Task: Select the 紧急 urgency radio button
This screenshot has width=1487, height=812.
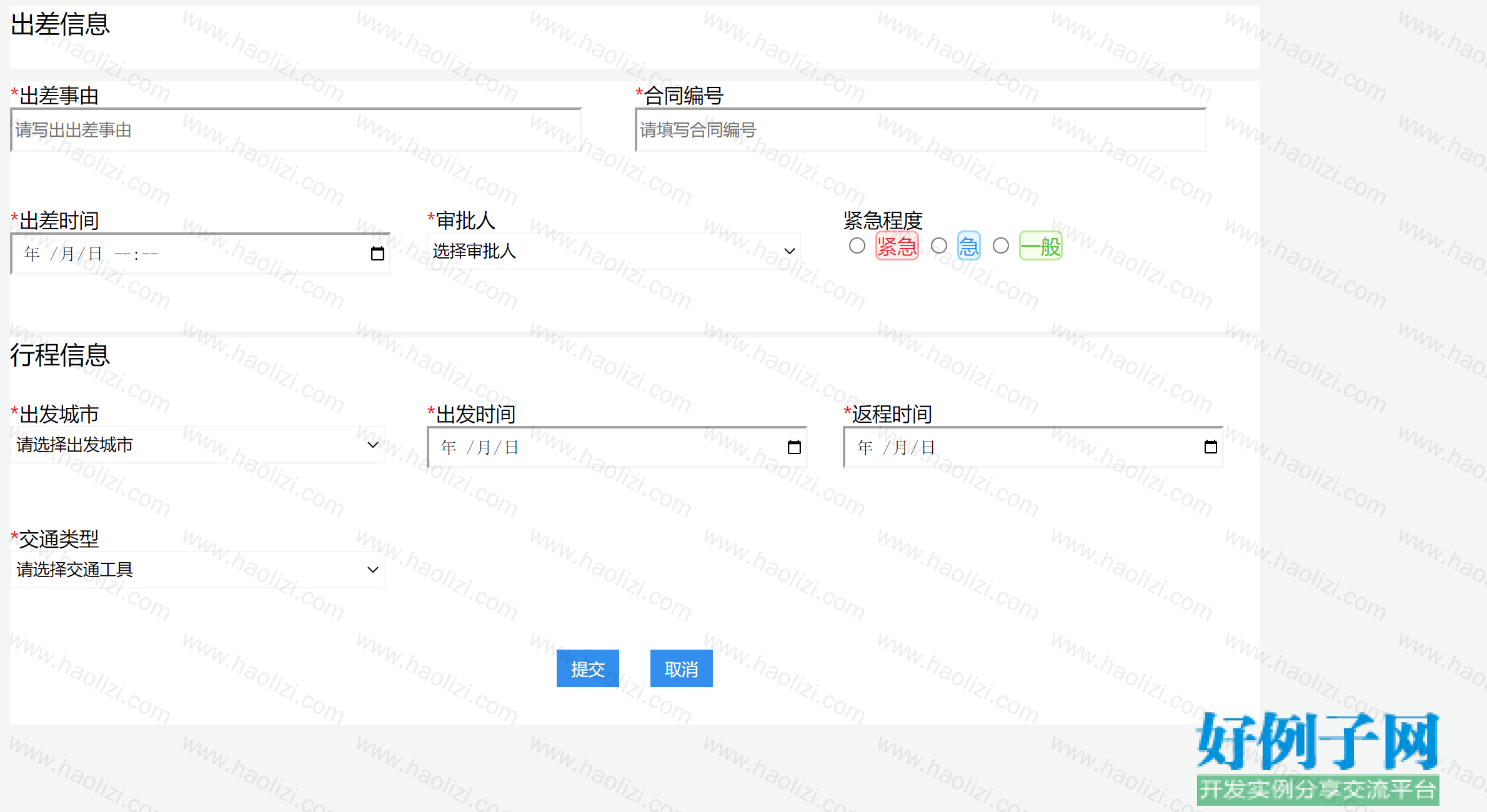Action: pyautogui.click(x=857, y=246)
